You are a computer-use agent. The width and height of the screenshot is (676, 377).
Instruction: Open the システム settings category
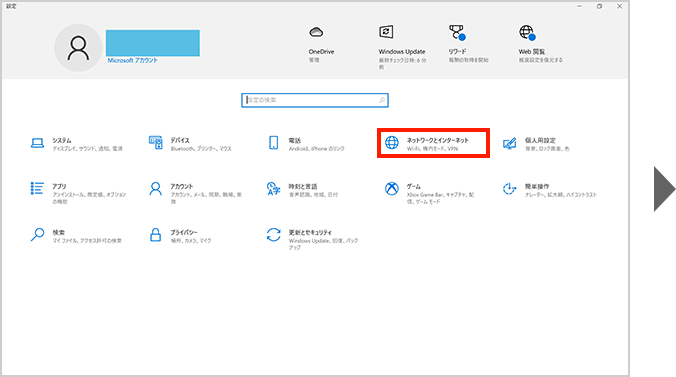coord(76,144)
